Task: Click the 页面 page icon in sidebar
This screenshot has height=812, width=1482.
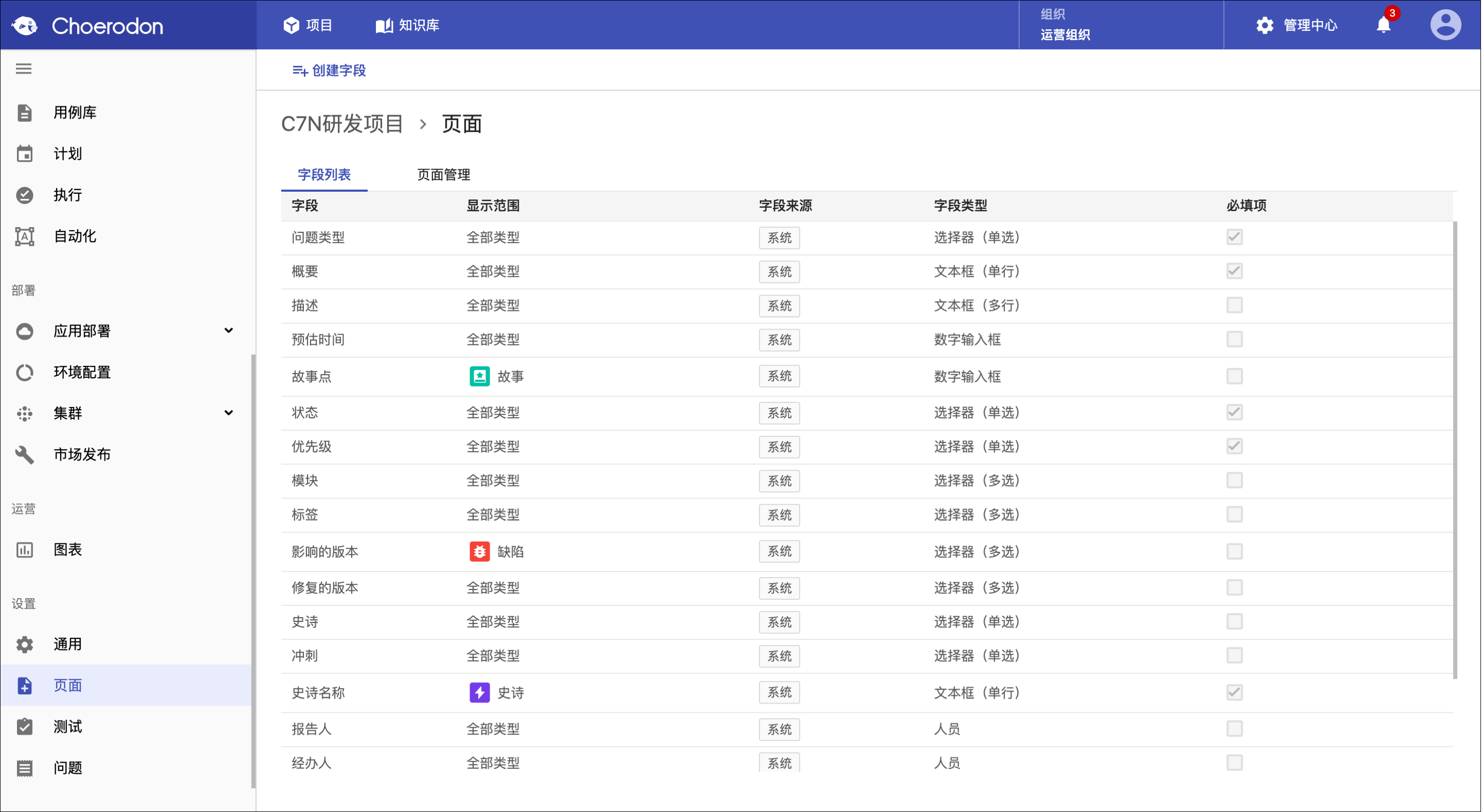Action: 24,686
